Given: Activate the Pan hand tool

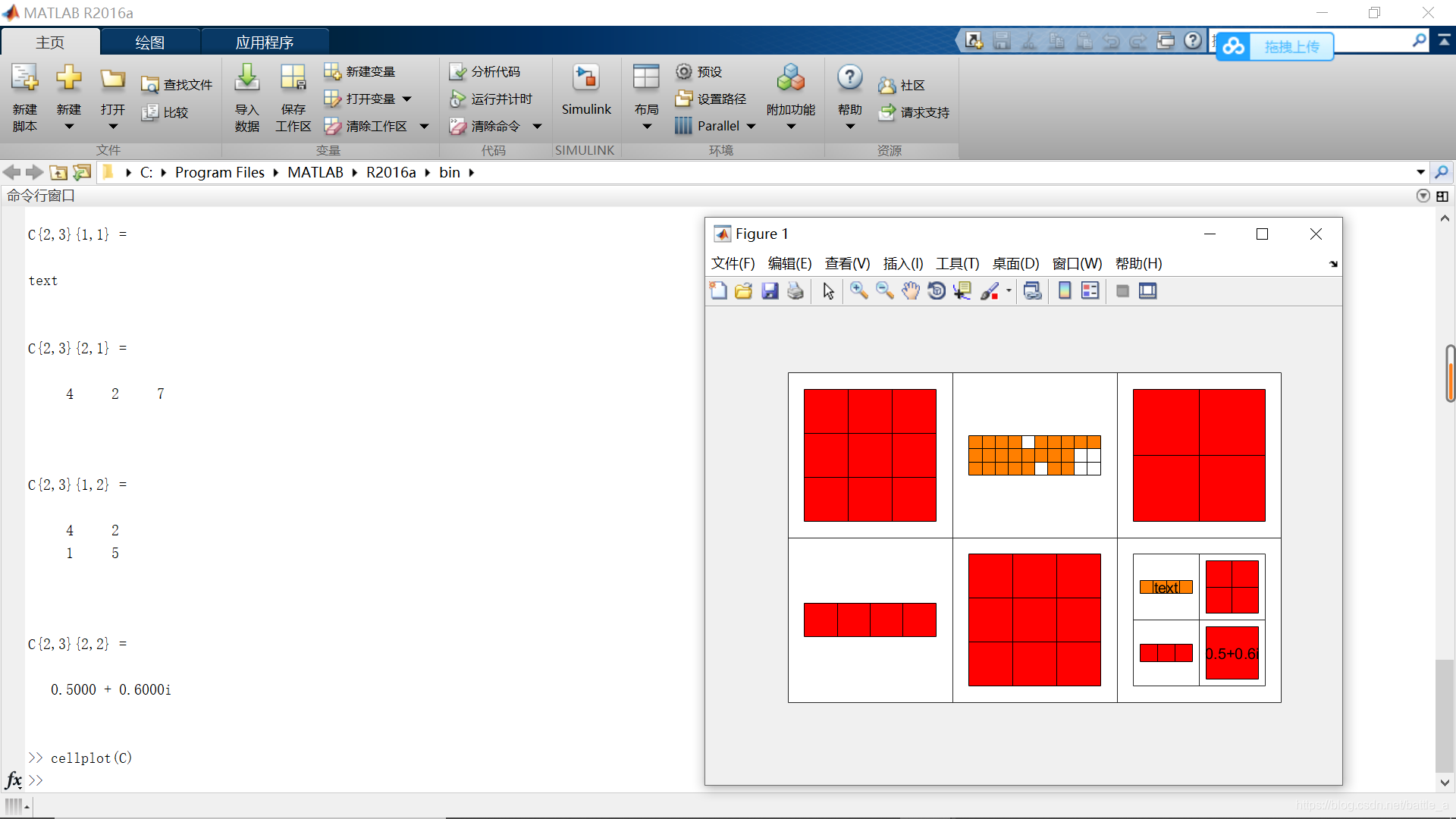Looking at the screenshot, I should 911,290.
